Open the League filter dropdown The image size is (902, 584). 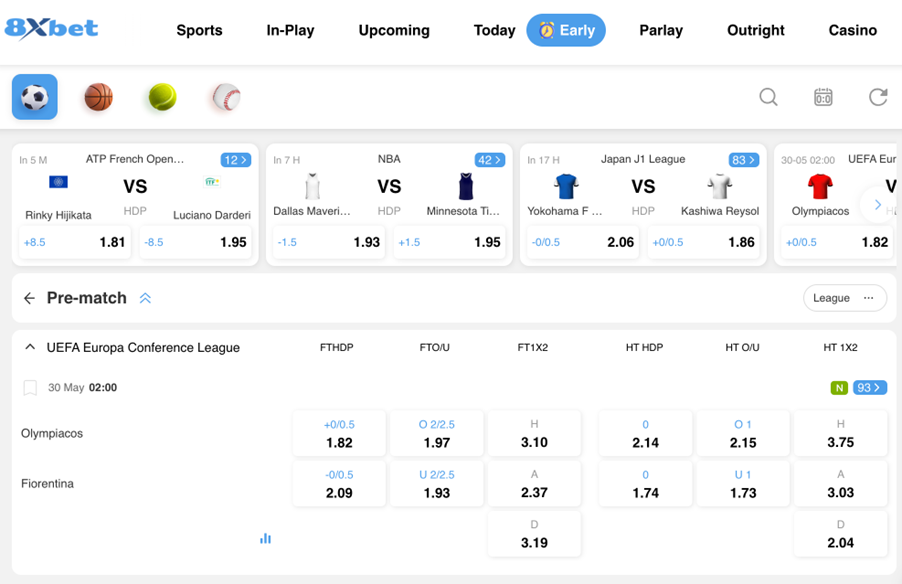coord(844,298)
